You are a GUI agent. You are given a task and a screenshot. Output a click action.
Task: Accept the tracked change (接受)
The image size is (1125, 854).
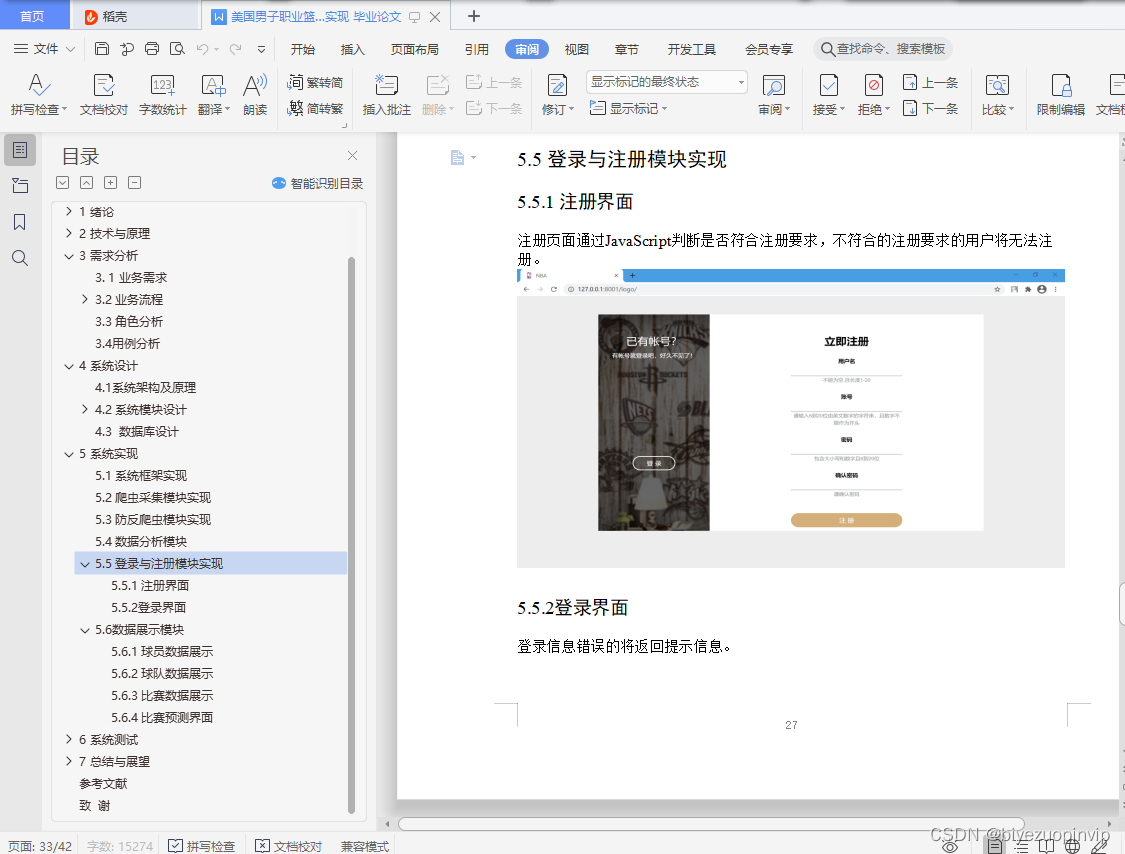tap(829, 94)
